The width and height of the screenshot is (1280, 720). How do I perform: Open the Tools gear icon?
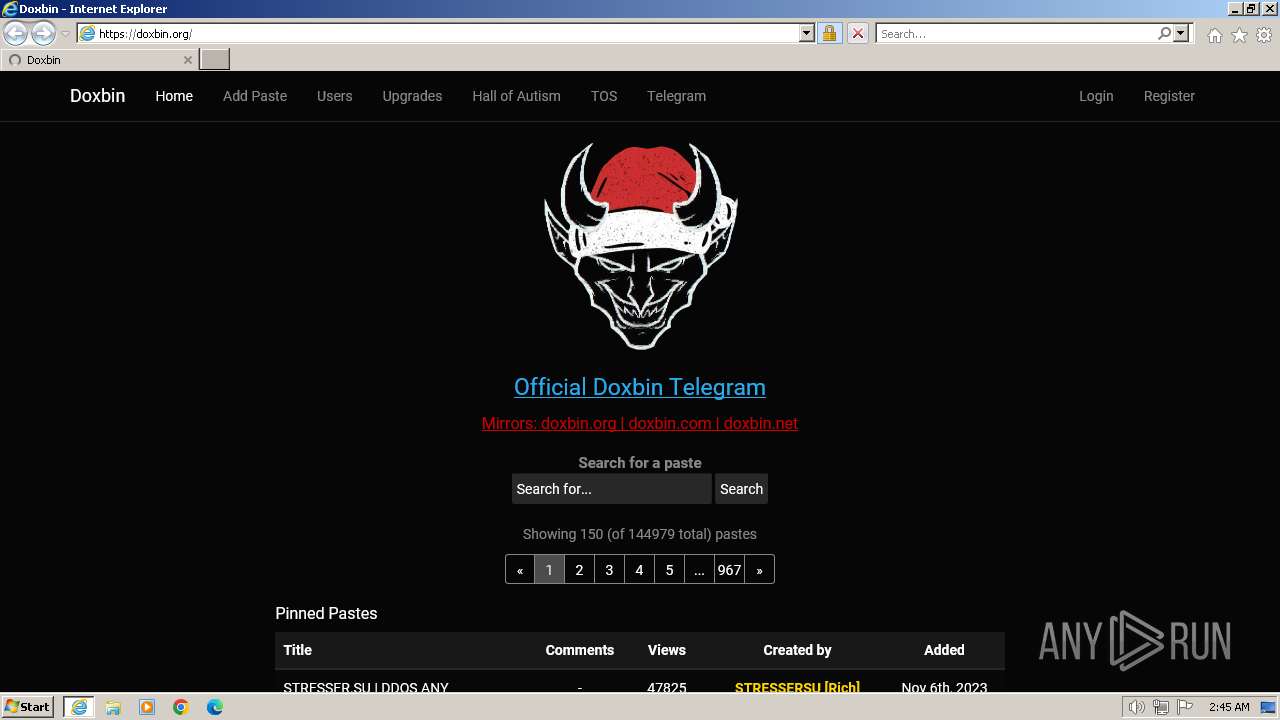click(x=1264, y=35)
